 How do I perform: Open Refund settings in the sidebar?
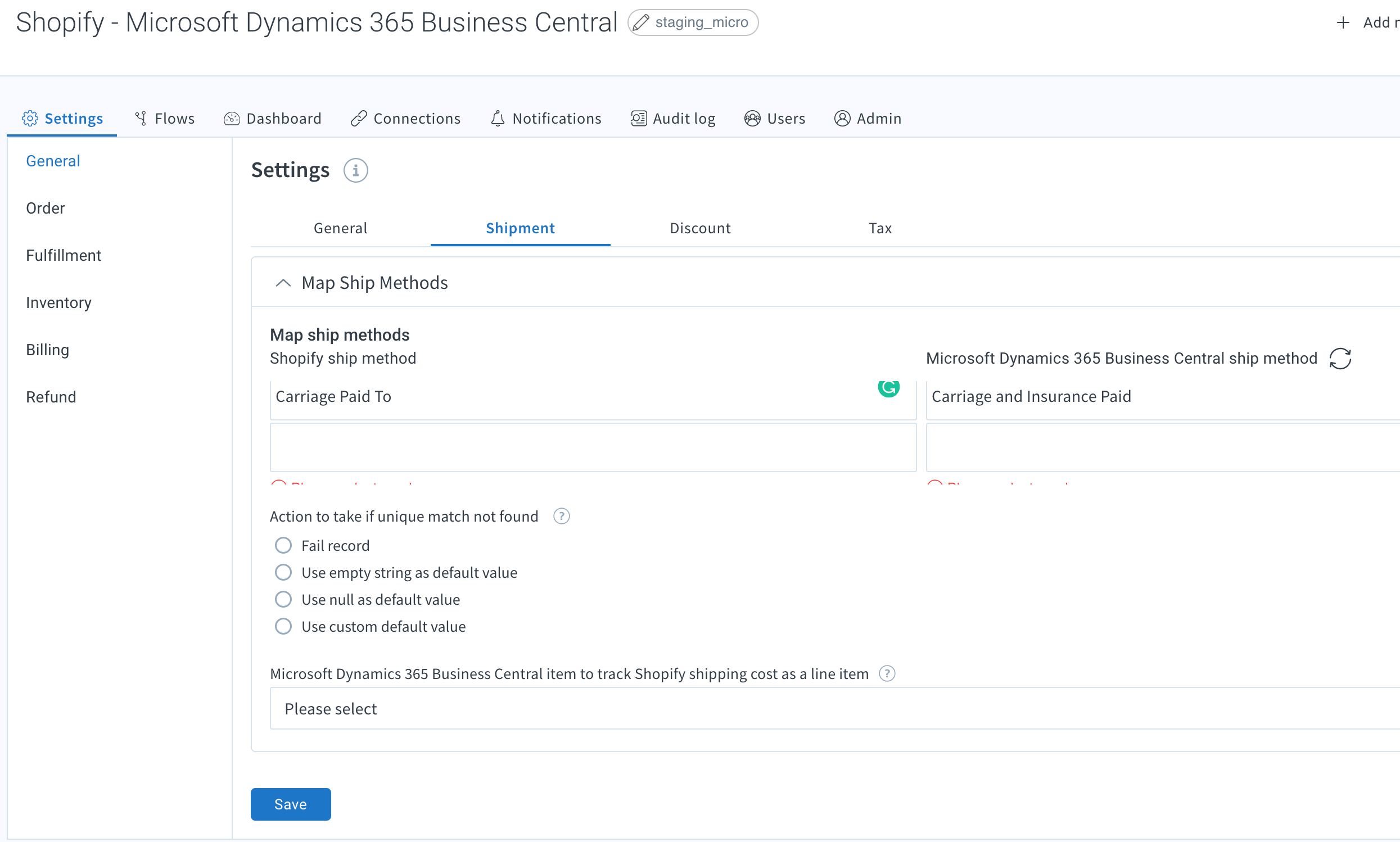51,397
